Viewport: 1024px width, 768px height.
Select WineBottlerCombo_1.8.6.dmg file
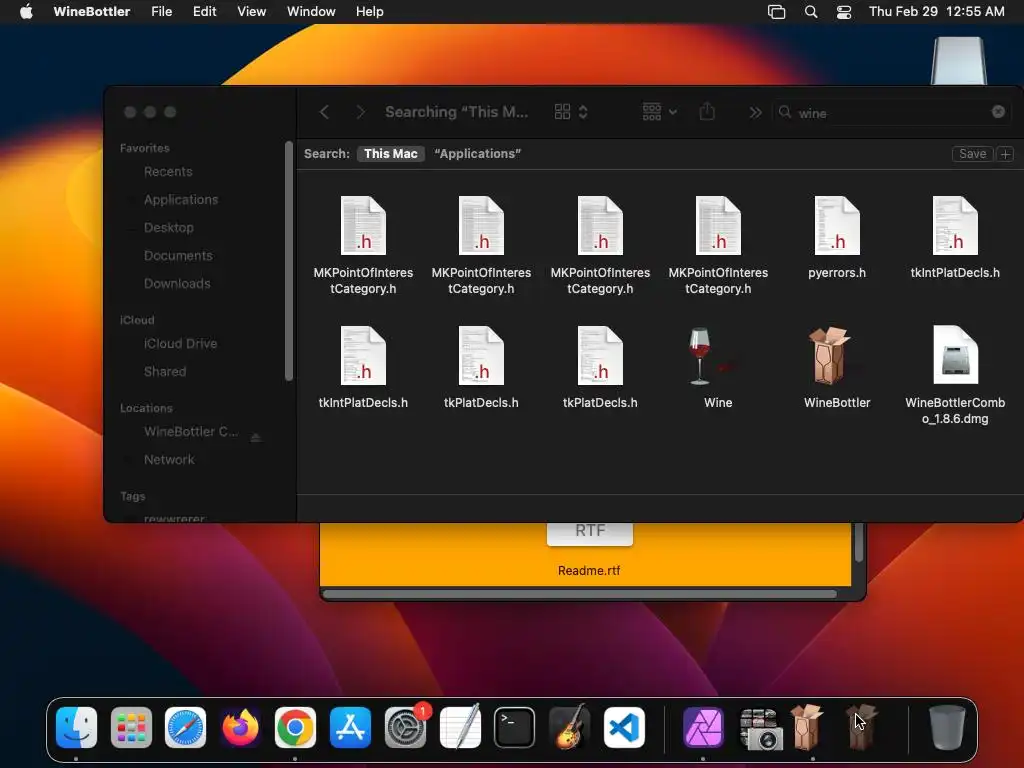pos(955,356)
